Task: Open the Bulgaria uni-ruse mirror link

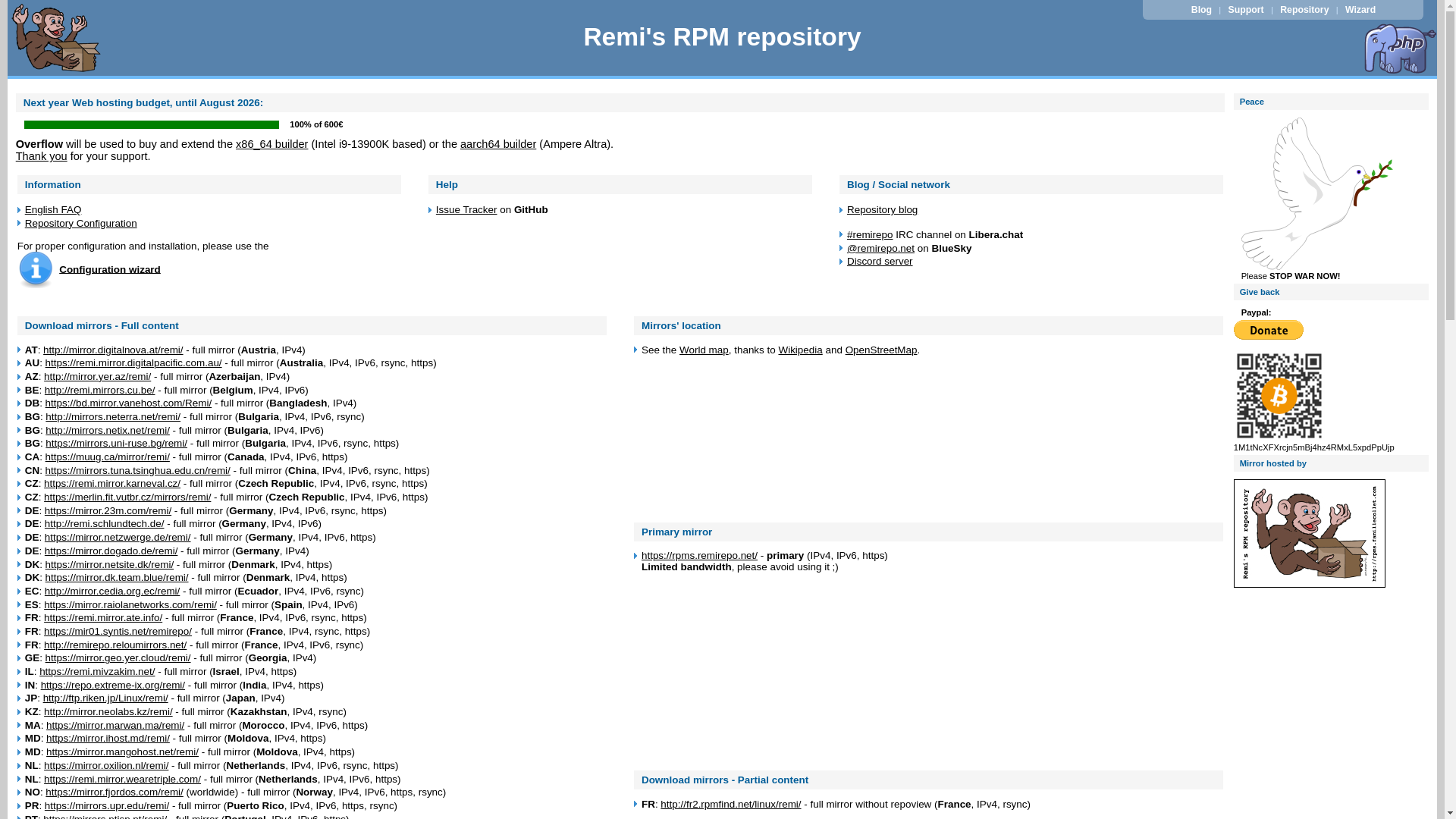Action: coord(116,444)
